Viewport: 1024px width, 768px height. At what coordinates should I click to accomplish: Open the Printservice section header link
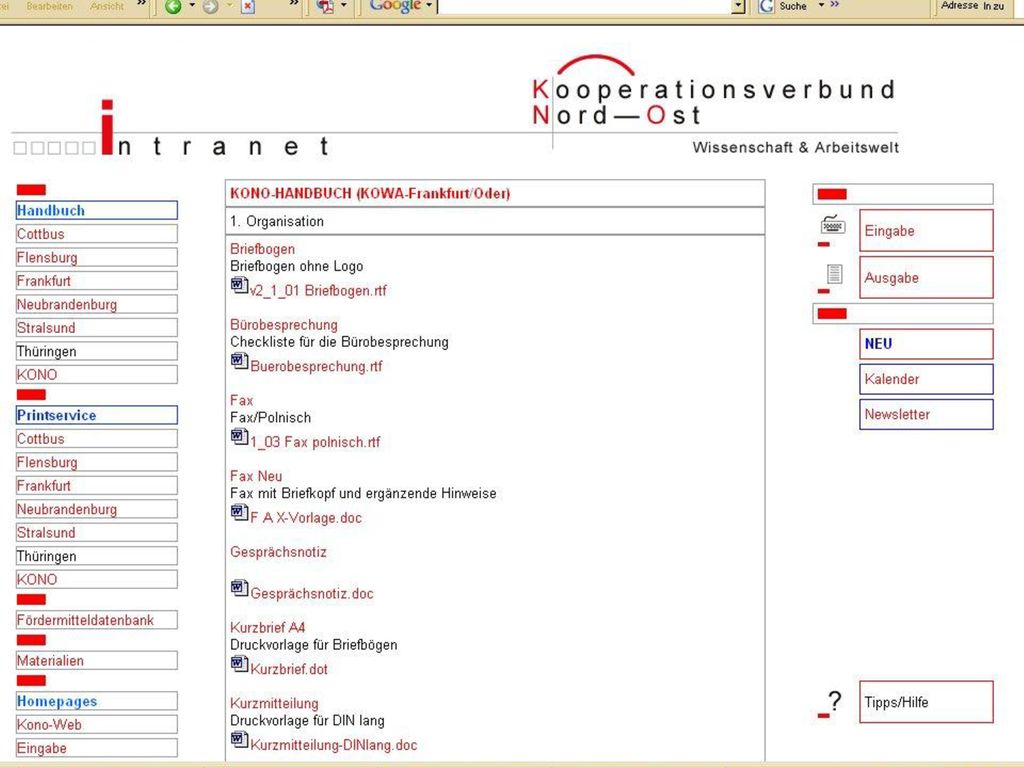(x=97, y=415)
